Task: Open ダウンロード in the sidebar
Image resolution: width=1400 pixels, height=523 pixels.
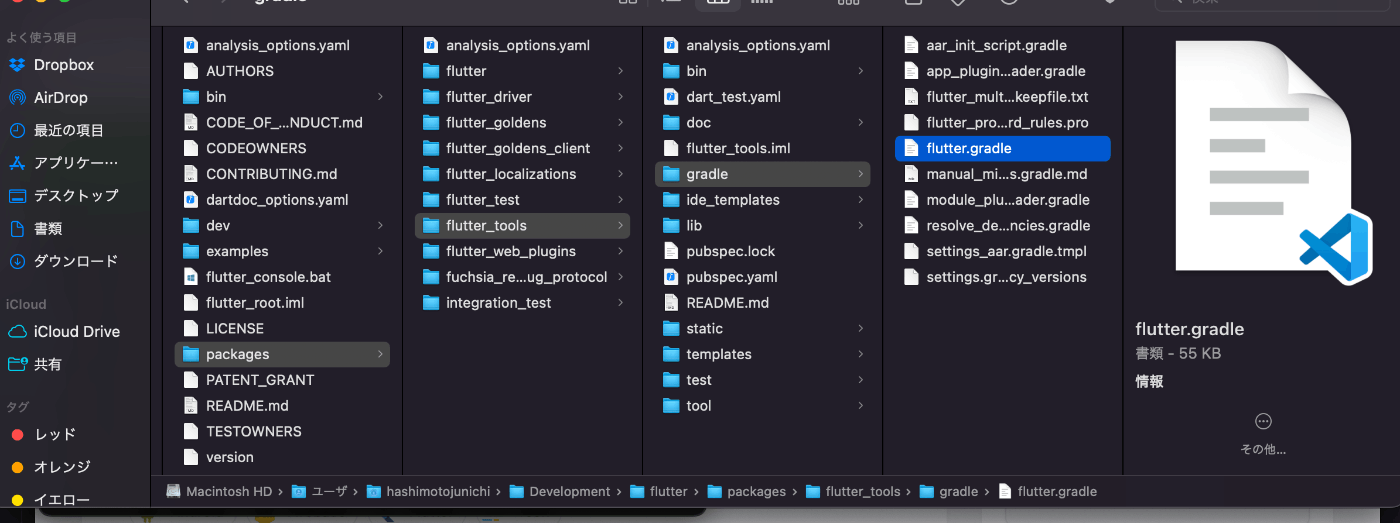Action: pyautogui.click(x=76, y=261)
